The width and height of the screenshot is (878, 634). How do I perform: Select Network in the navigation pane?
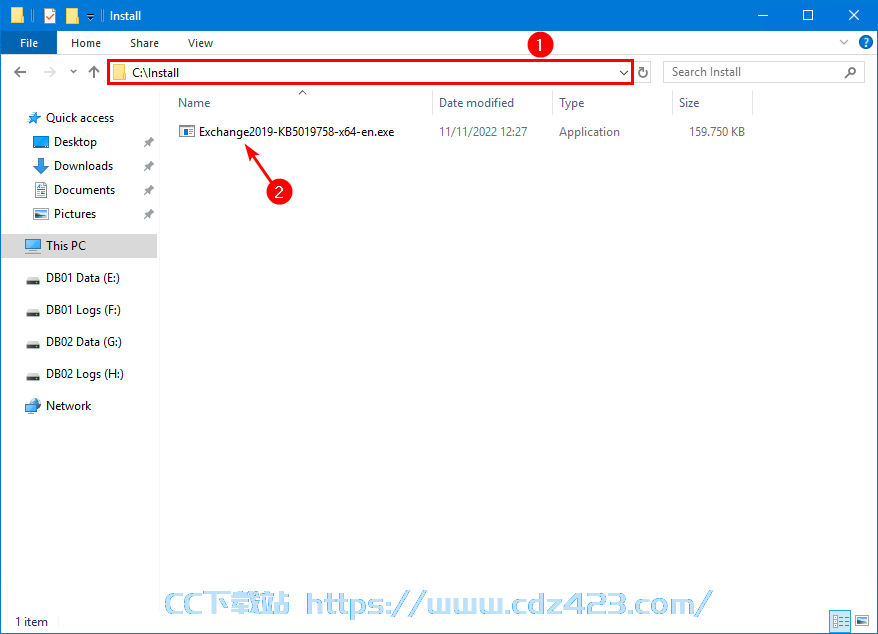point(68,406)
